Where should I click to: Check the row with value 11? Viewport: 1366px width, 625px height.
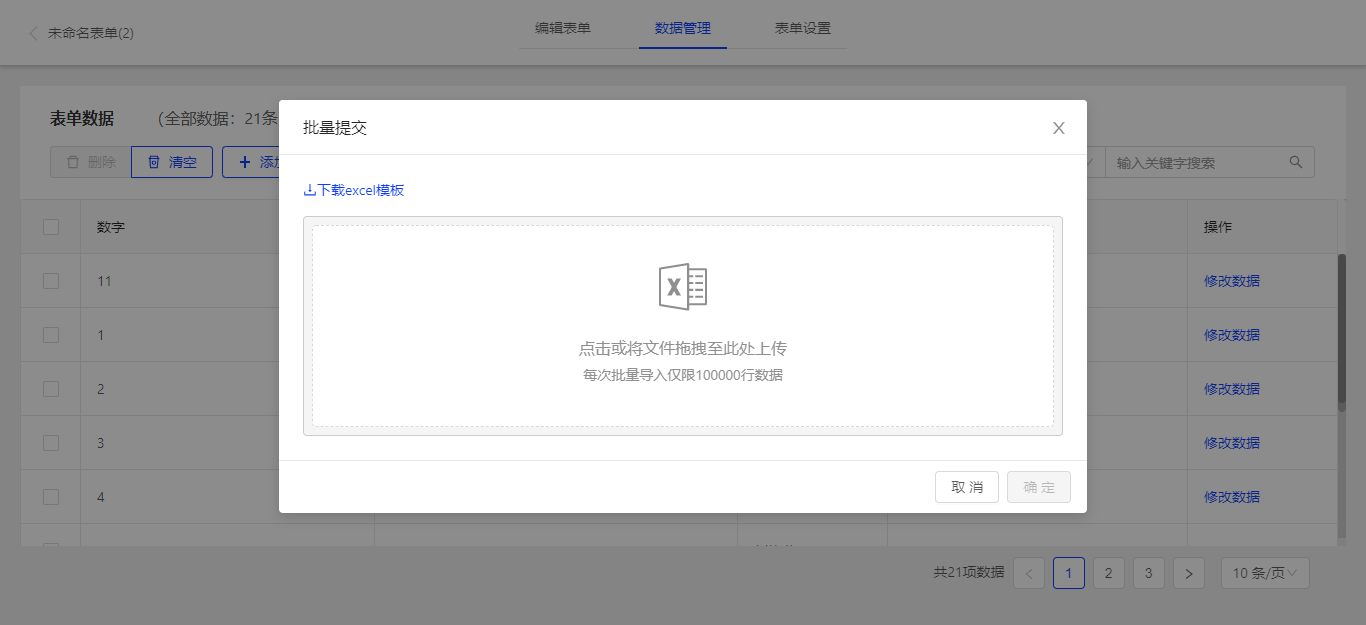point(51,281)
